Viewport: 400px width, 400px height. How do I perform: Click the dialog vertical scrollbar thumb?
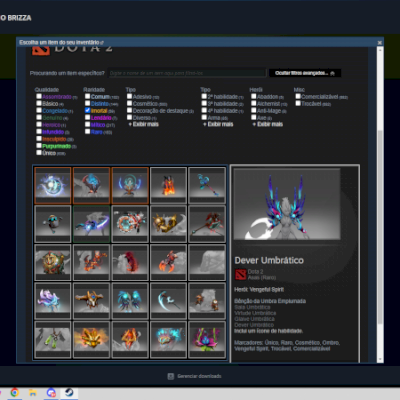(380, 227)
